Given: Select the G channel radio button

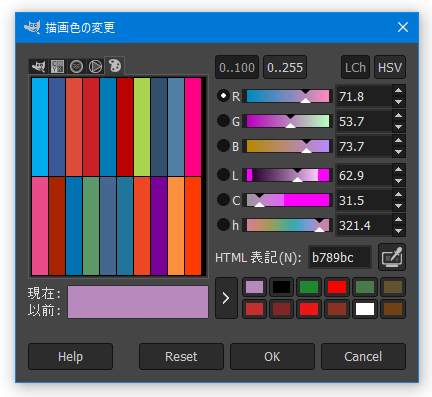Looking at the screenshot, I should click(223, 121).
